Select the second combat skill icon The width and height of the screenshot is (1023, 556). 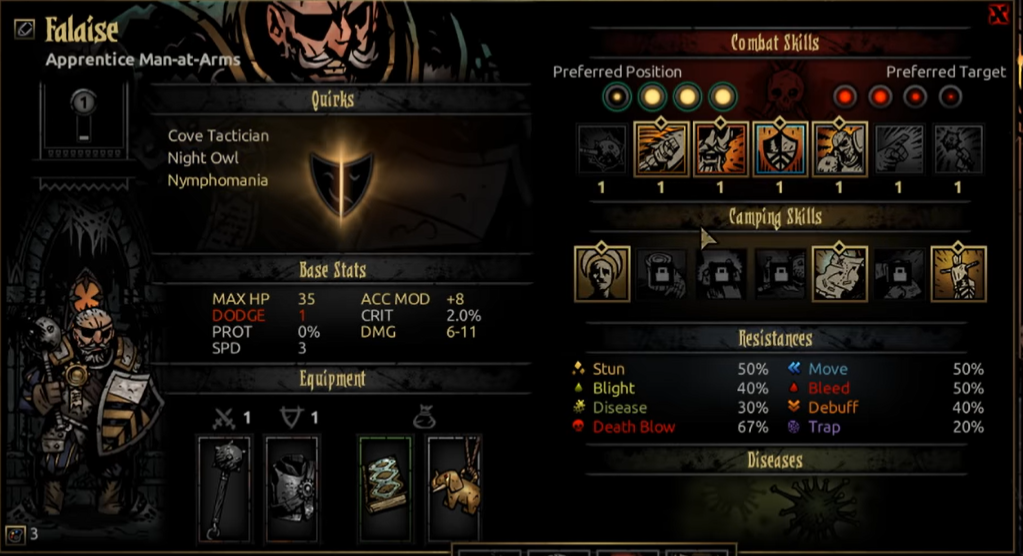(661, 149)
